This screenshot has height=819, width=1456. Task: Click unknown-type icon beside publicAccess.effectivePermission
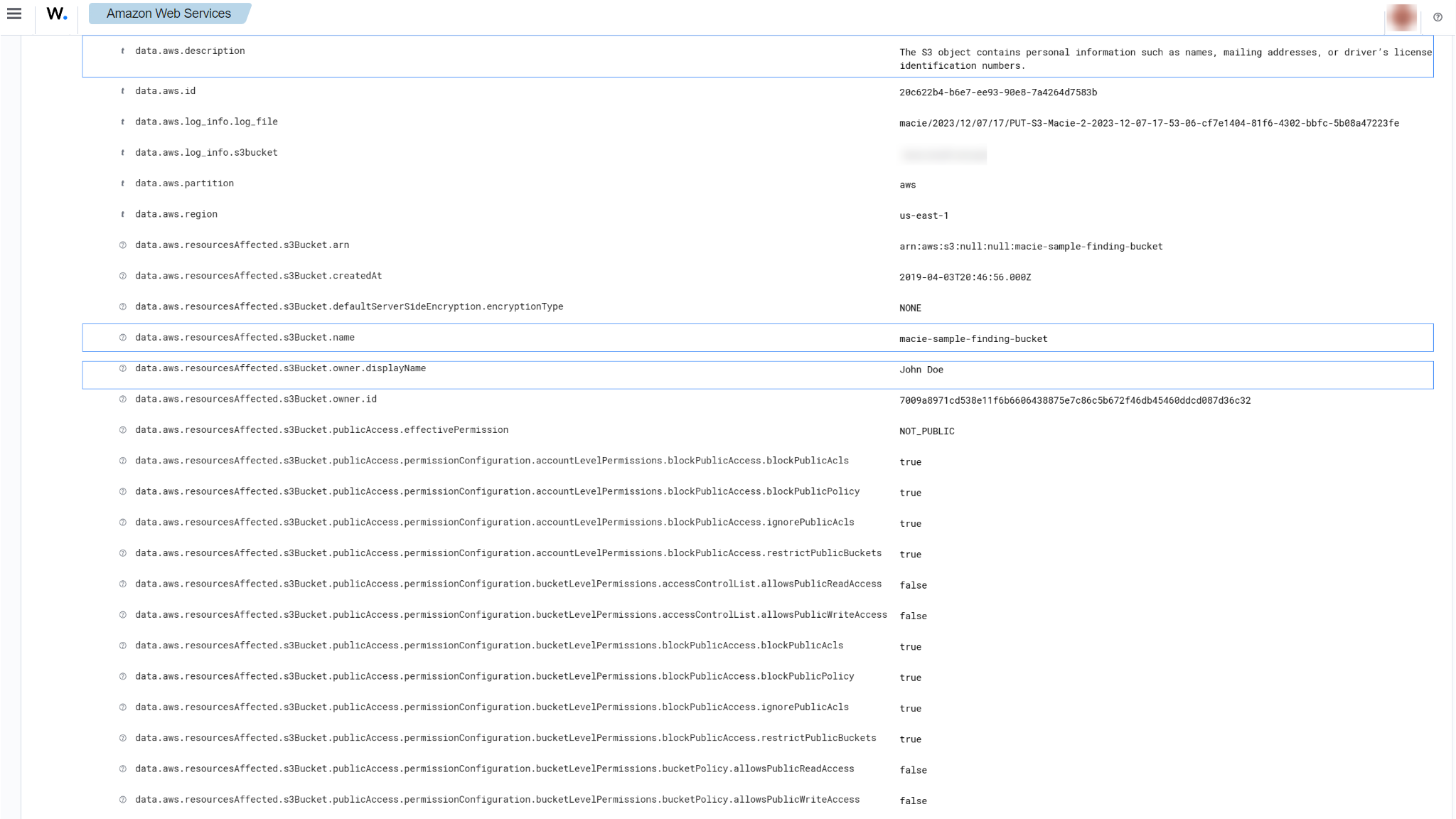point(123,430)
